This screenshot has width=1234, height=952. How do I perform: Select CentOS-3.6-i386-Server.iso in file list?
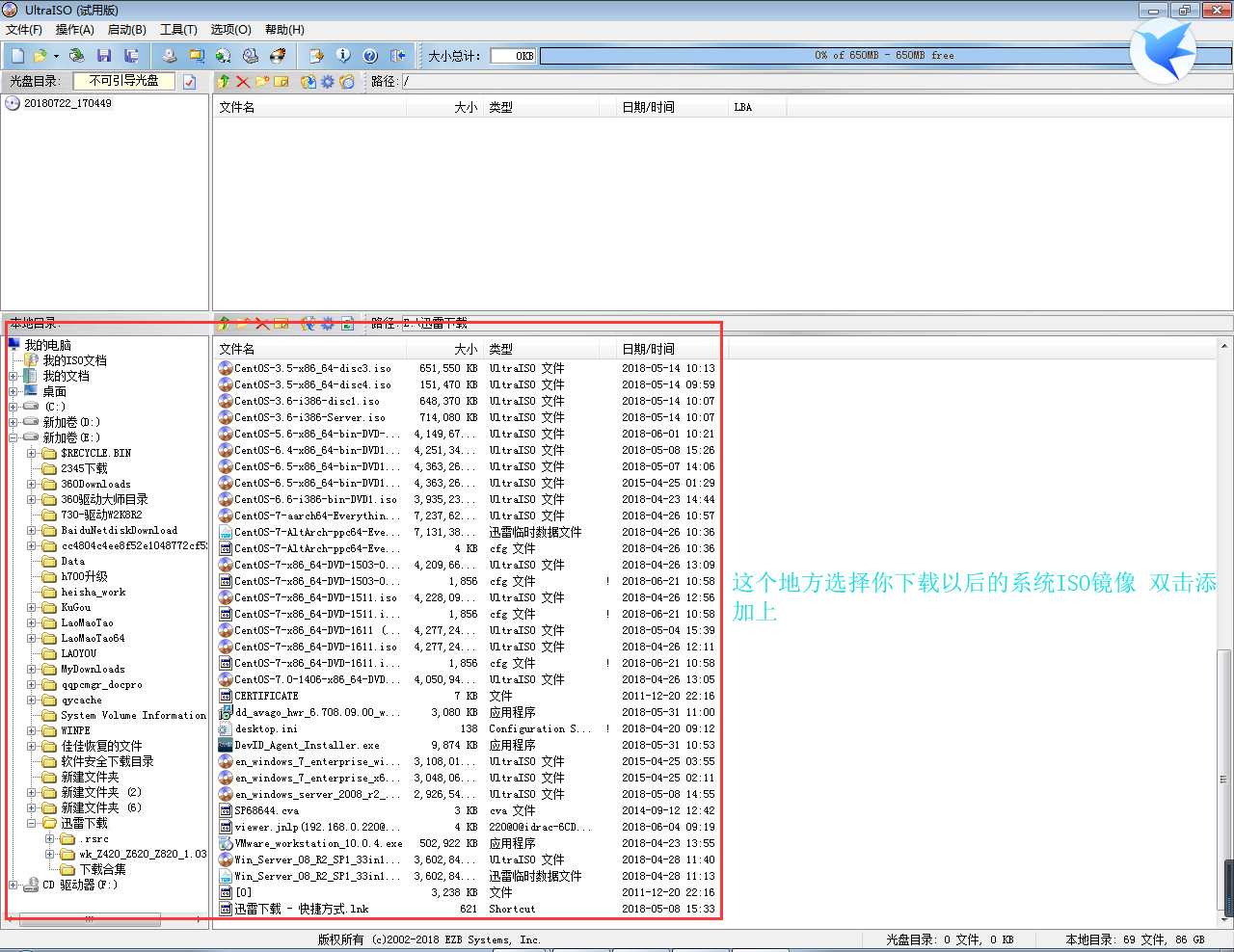tap(309, 417)
